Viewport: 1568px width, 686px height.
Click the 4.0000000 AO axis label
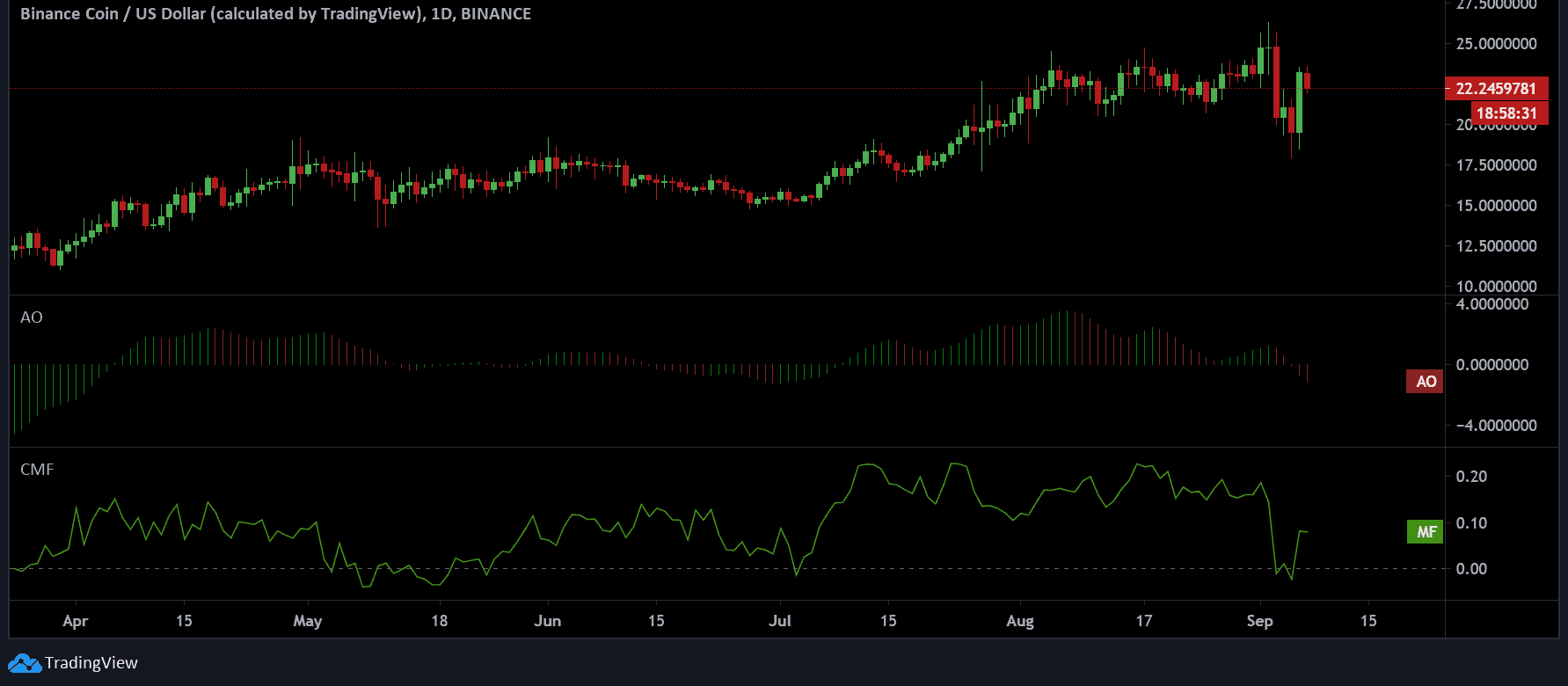click(1492, 304)
